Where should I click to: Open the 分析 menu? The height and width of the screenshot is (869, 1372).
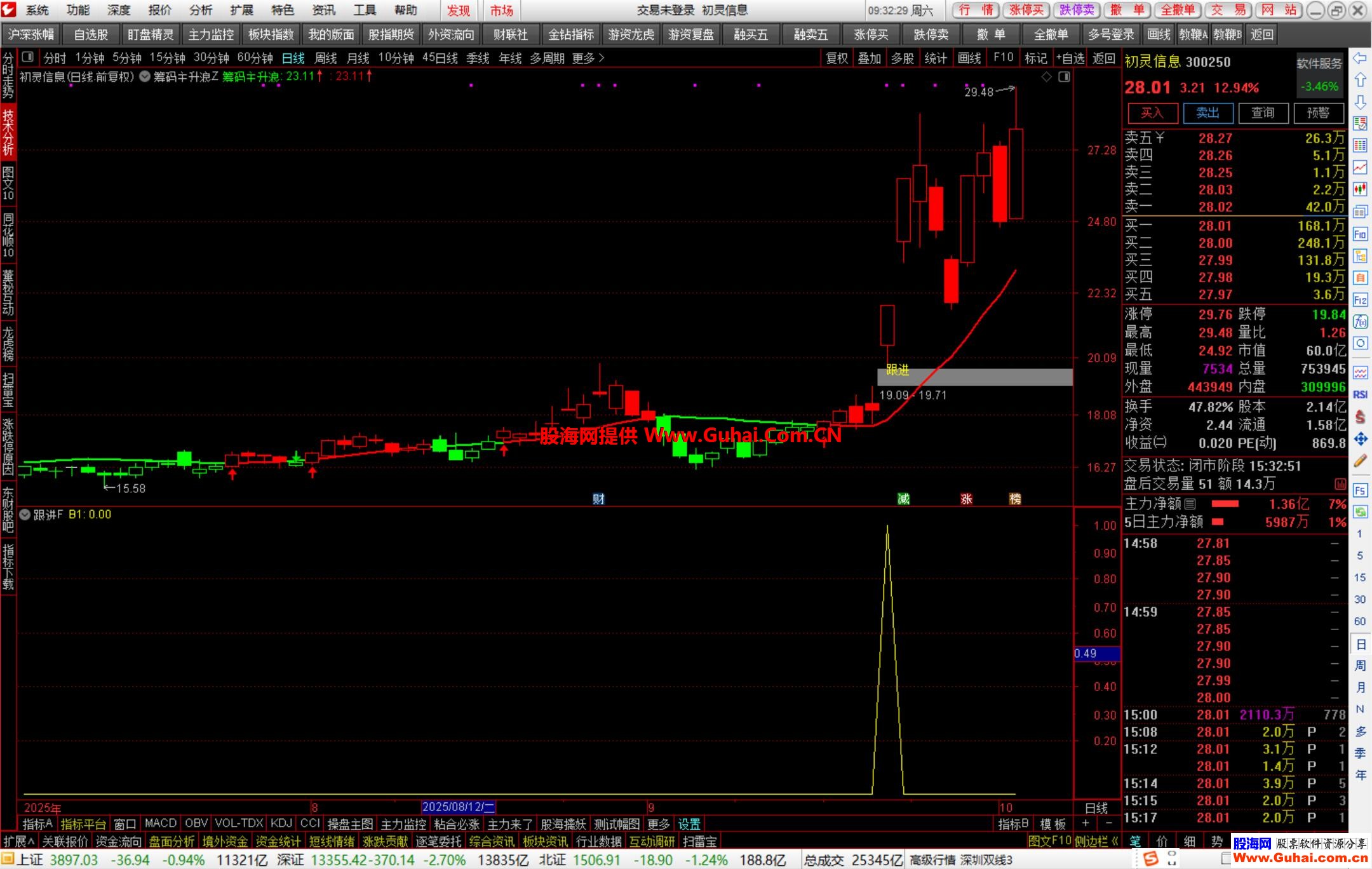point(201,10)
